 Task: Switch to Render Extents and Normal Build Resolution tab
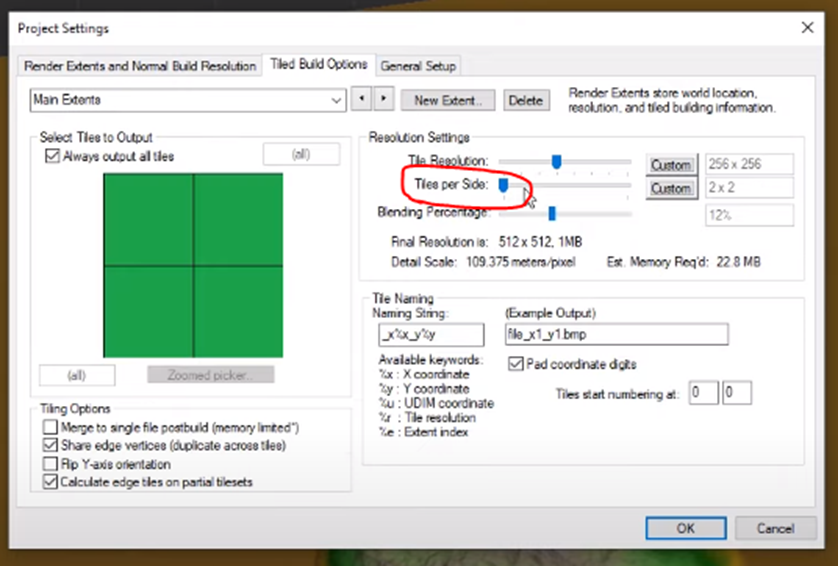139,66
